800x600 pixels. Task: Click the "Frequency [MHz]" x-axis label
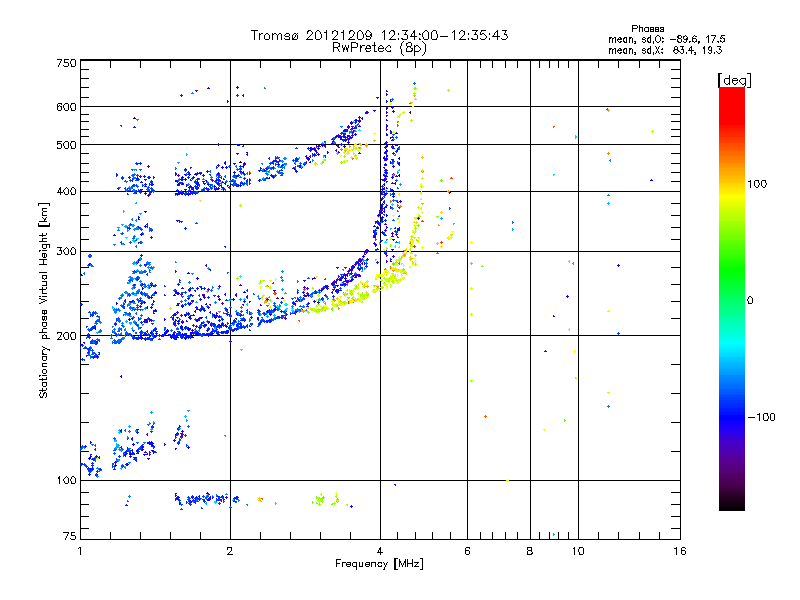click(379, 564)
